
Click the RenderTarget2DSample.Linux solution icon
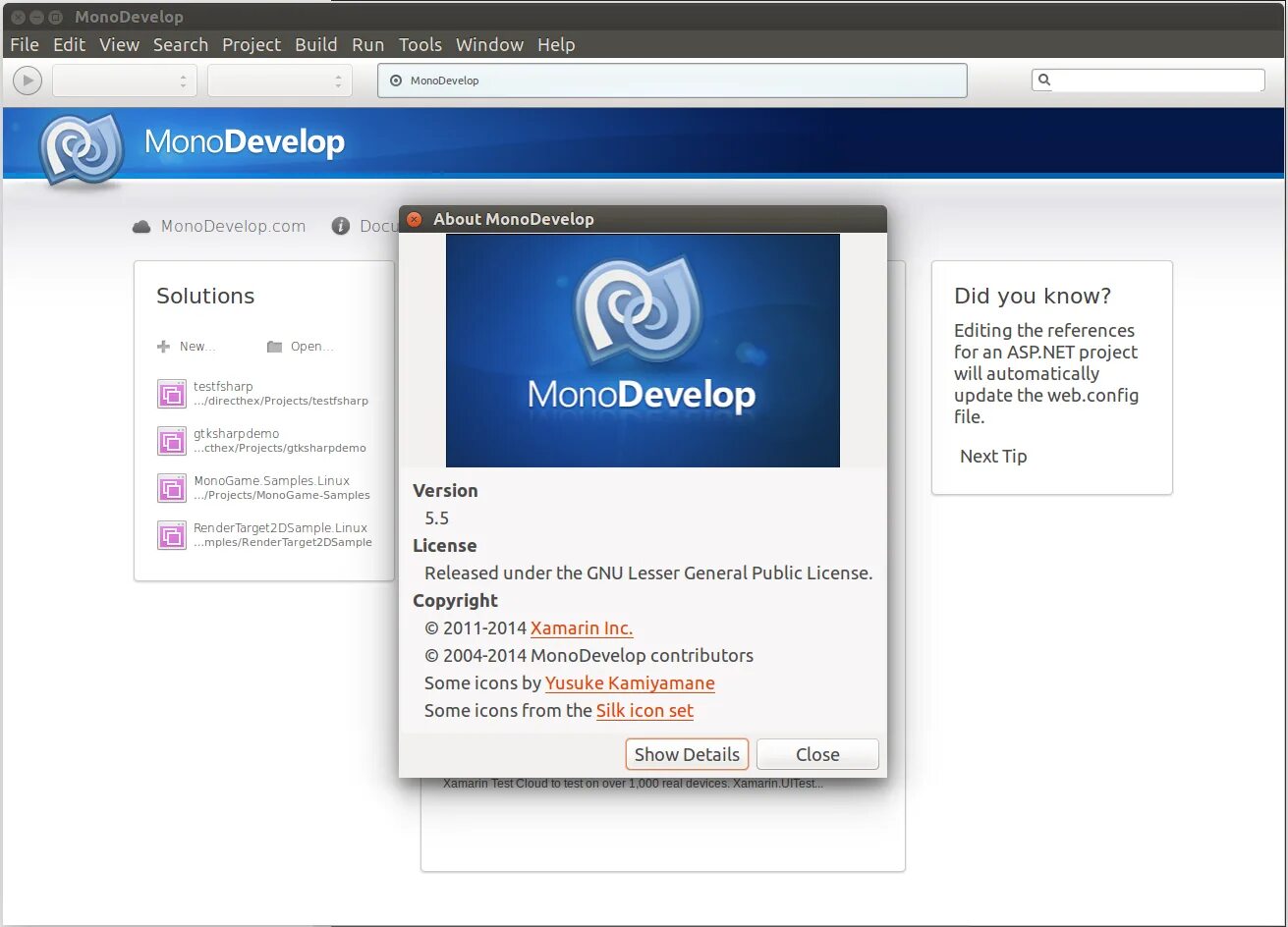click(x=172, y=535)
